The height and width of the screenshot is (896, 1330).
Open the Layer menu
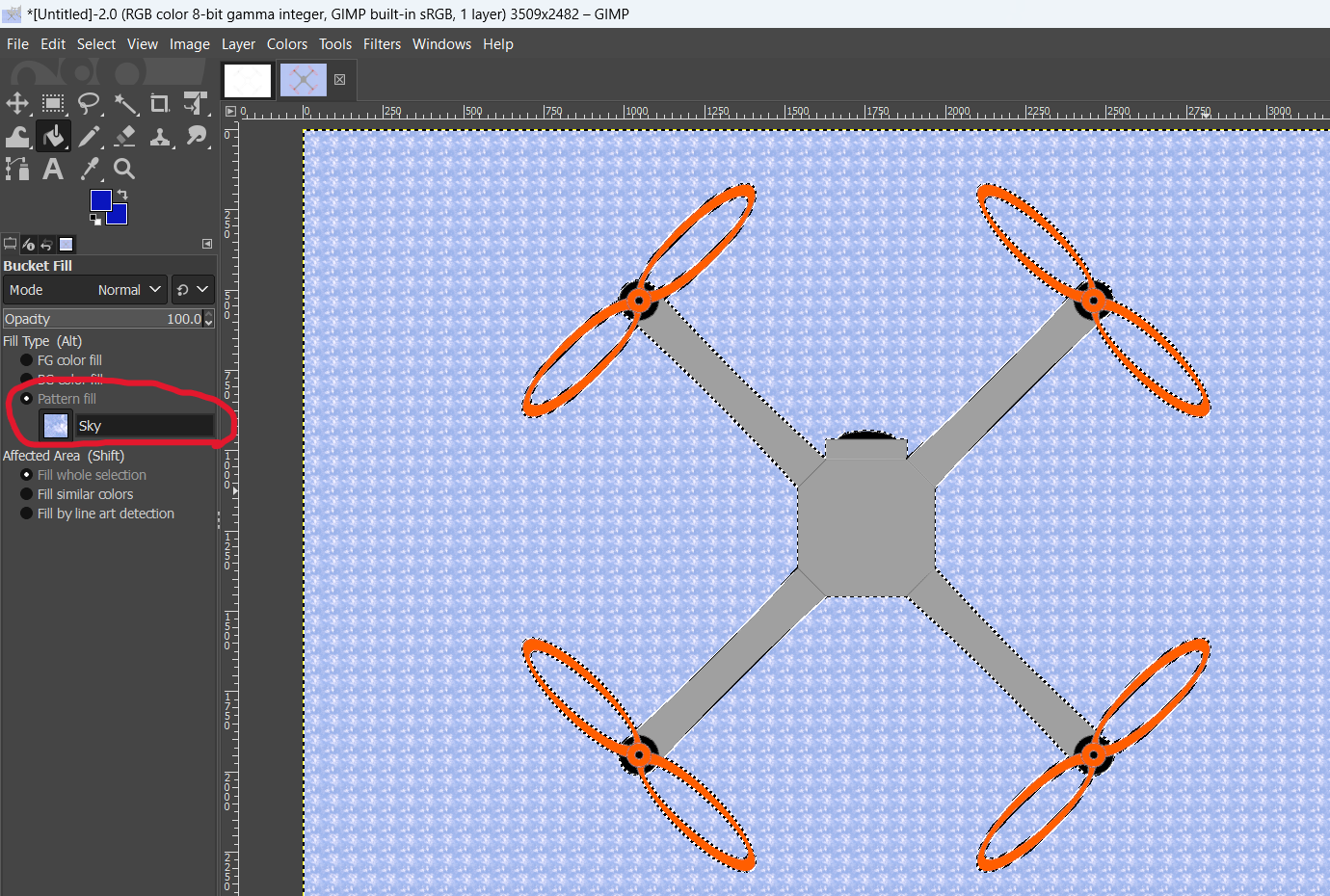coord(238,44)
